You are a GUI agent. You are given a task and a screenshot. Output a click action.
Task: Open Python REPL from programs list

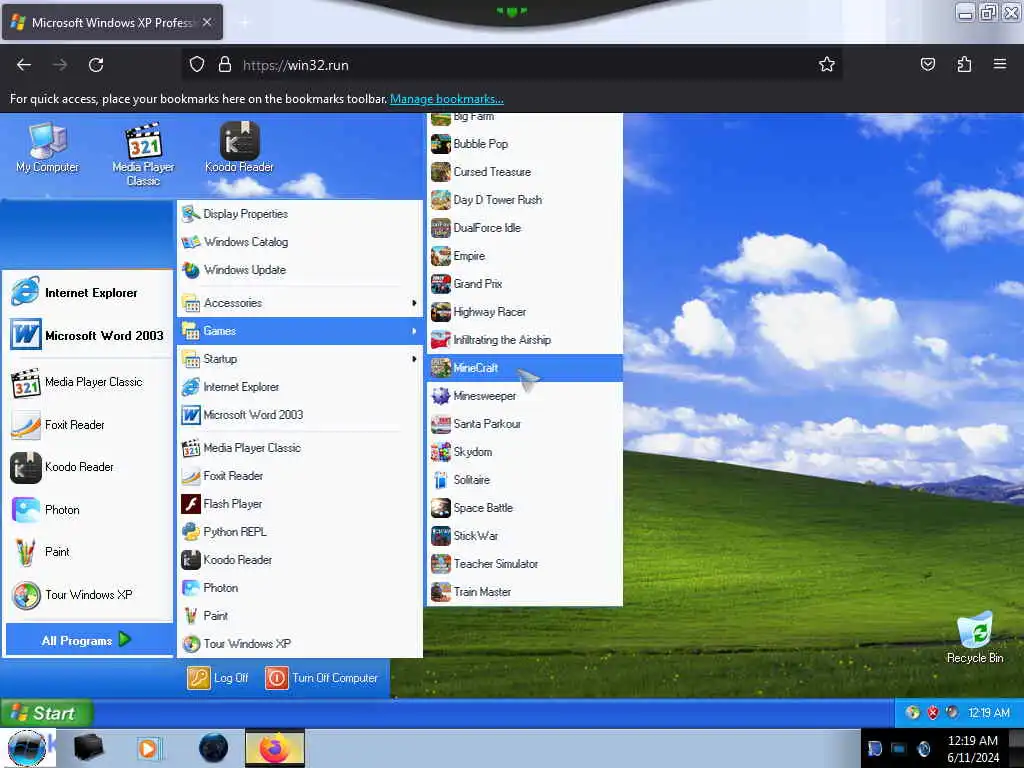[x=300, y=532]
